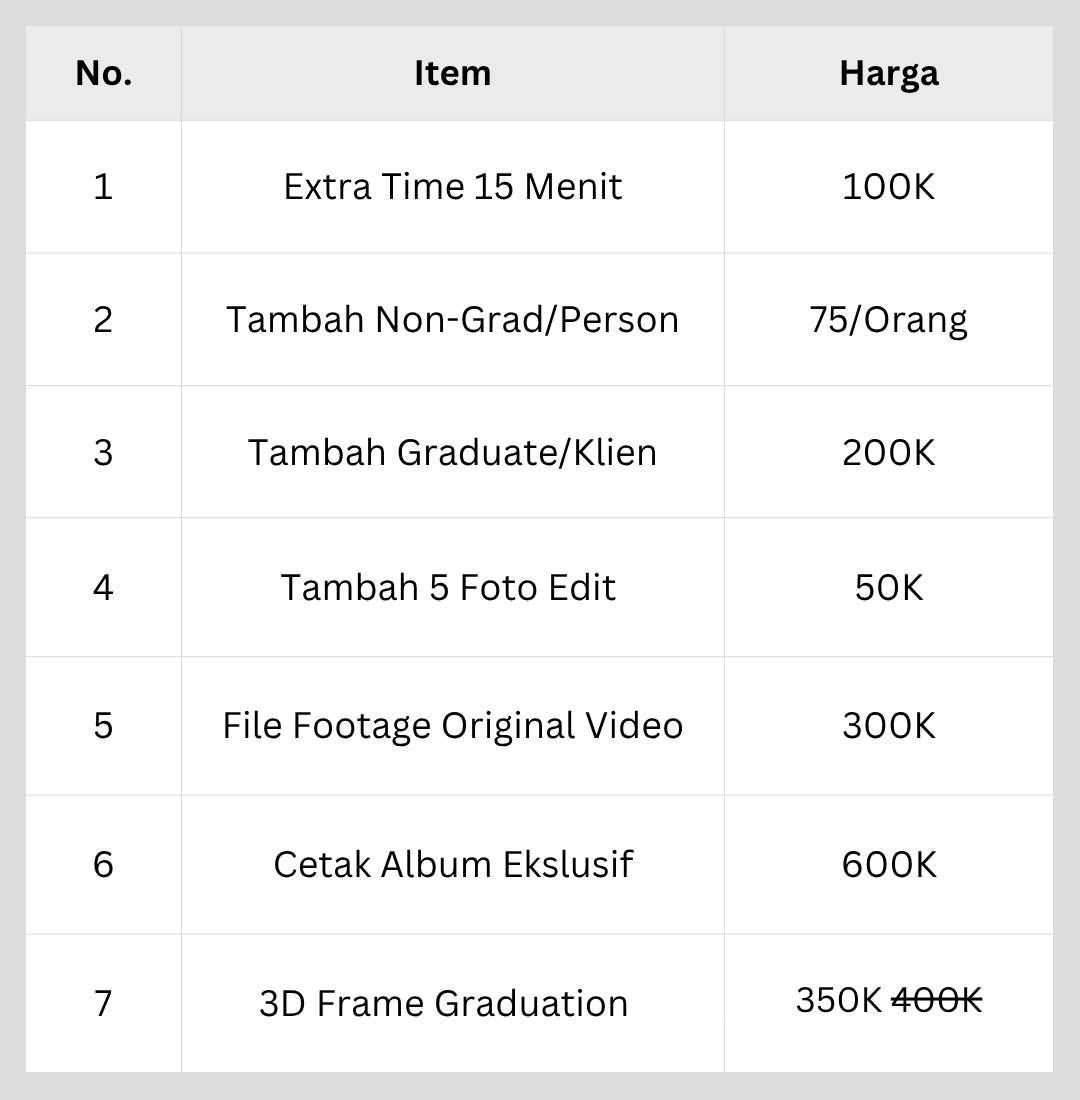Click the discounted 350K price
Viewport: 1080px width, 1100px height.
838,1000
